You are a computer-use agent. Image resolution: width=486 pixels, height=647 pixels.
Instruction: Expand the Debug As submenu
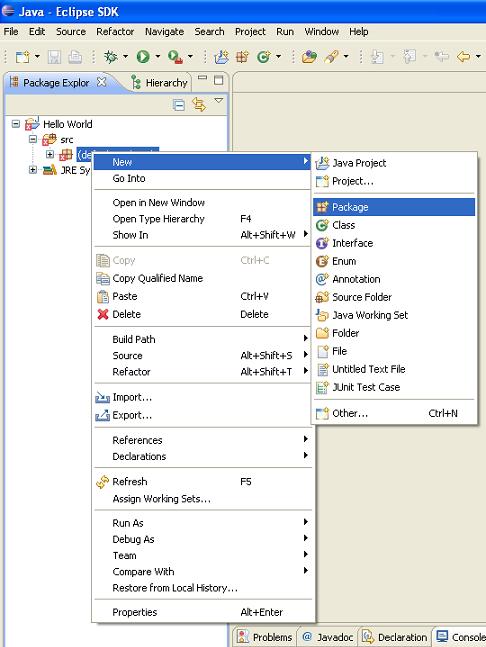202,539
